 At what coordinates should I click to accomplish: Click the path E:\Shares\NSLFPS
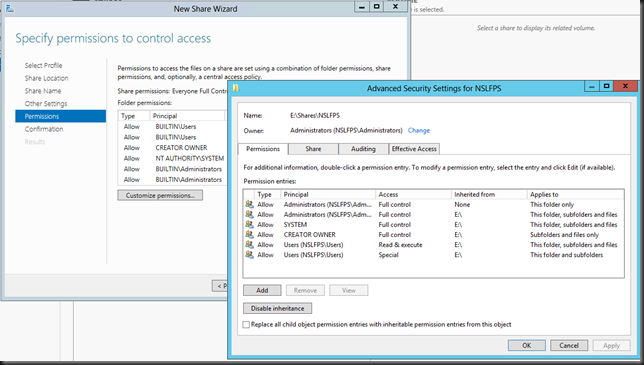tap(315, 115)
